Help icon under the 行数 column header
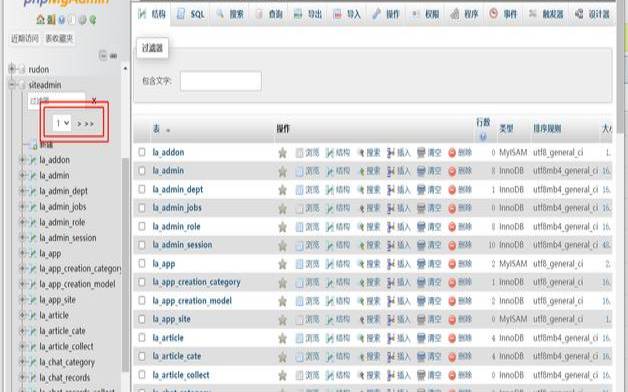The width and height of the screenshot is (628, 392). coord(483,137)
